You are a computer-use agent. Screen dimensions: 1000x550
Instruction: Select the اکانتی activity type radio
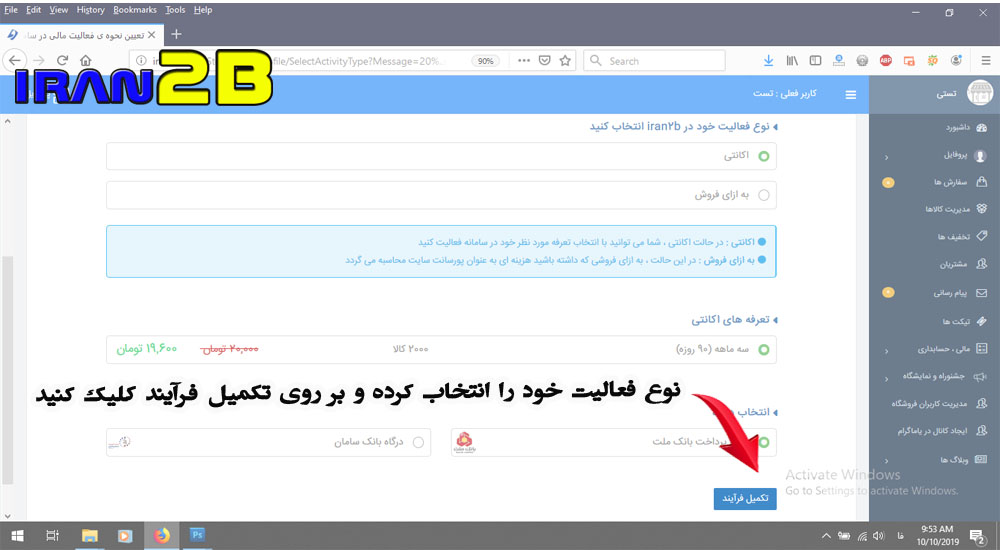pos(763,156)
